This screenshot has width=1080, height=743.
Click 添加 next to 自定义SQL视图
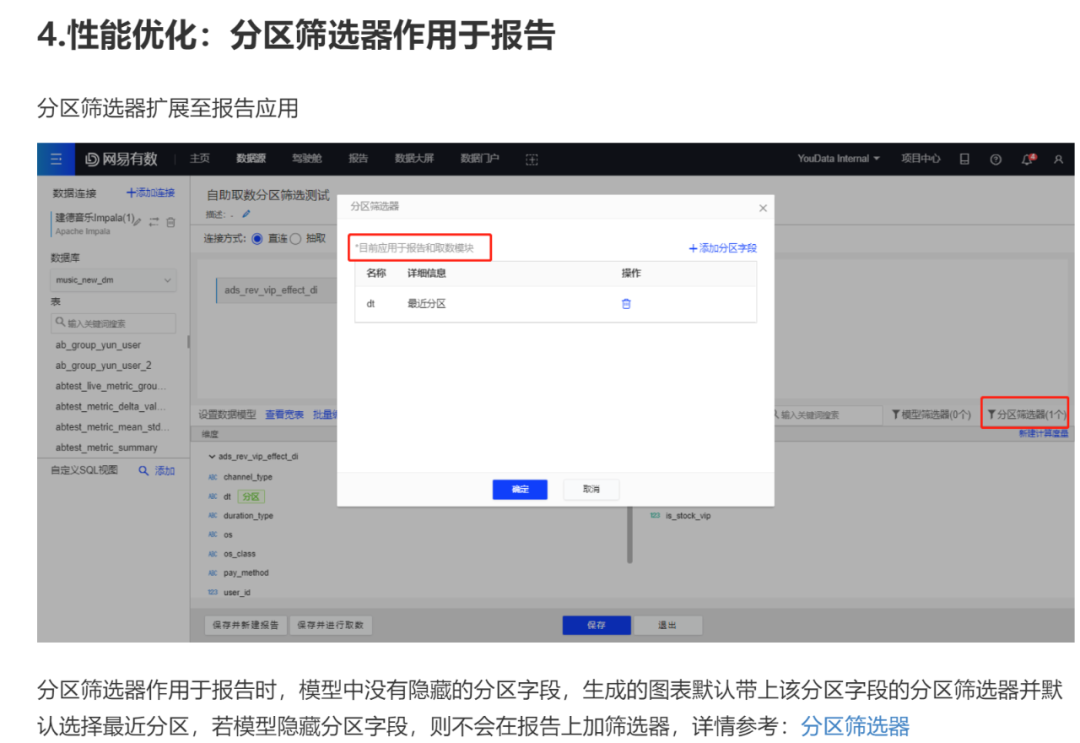(165, 471)
